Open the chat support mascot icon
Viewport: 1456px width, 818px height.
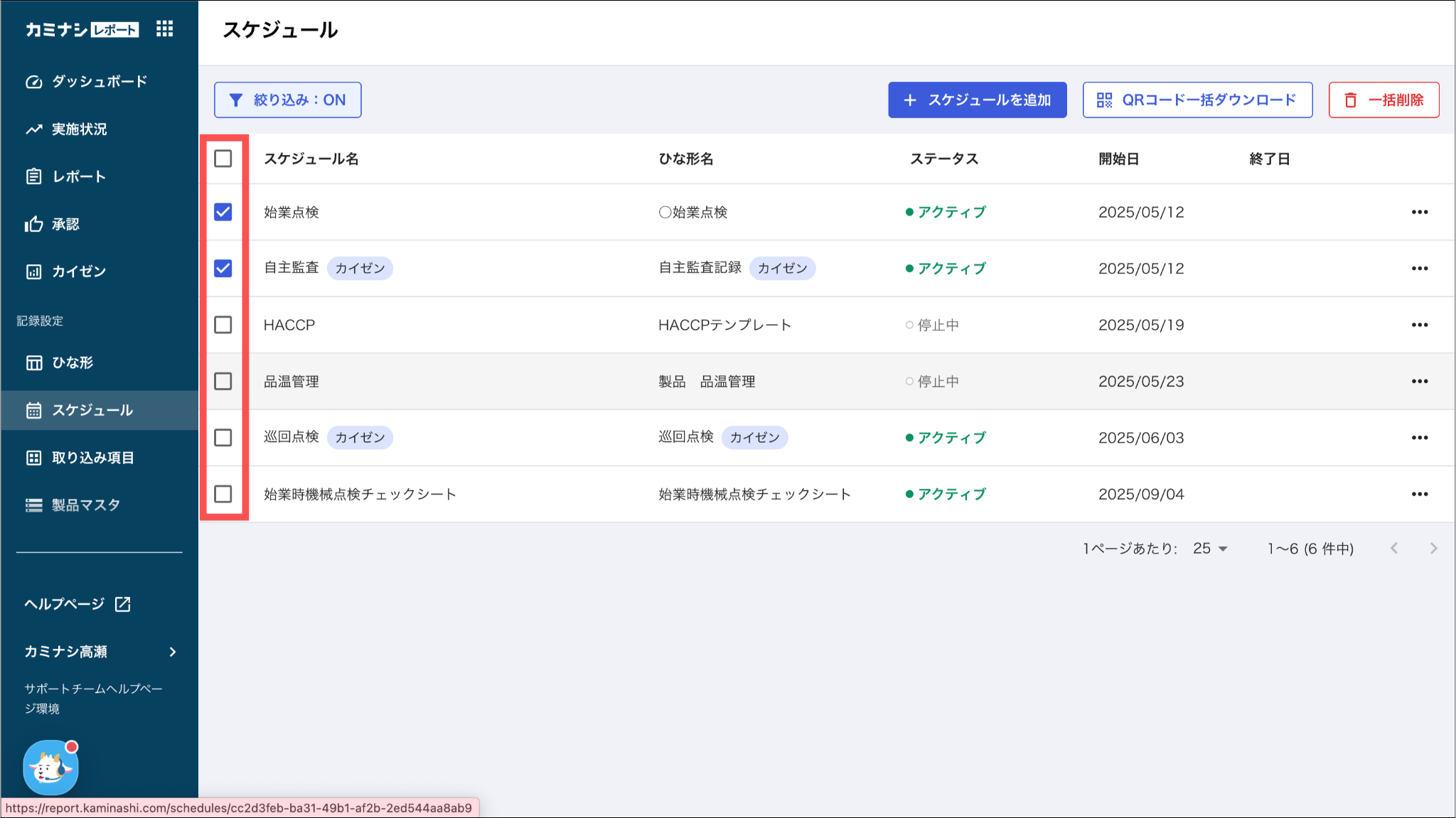51,767
